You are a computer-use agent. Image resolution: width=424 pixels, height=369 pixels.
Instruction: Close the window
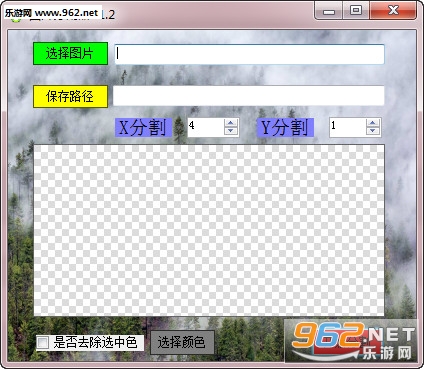click(x=393, y=11)
